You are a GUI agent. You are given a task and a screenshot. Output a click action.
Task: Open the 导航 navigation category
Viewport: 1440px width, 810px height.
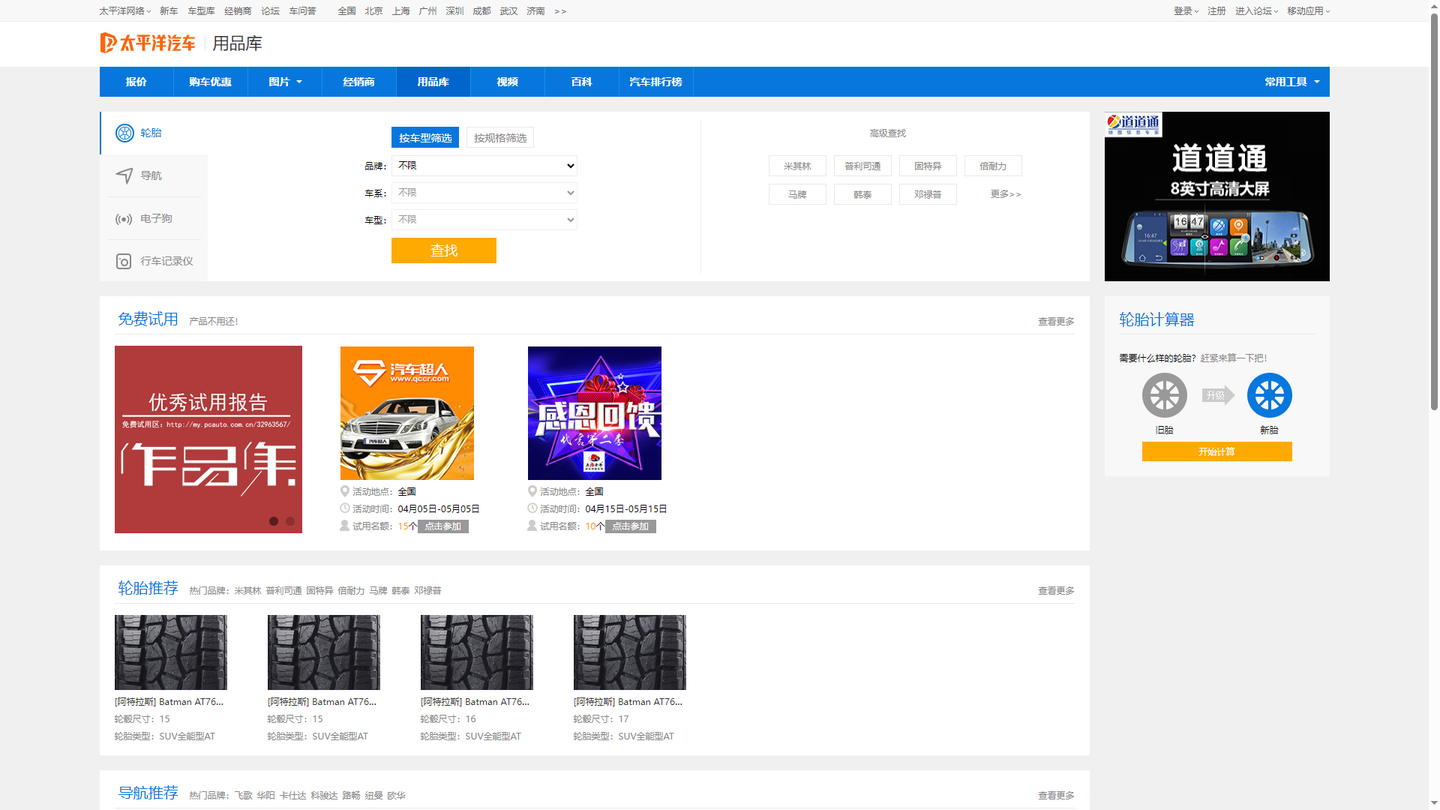click(154, 176)
